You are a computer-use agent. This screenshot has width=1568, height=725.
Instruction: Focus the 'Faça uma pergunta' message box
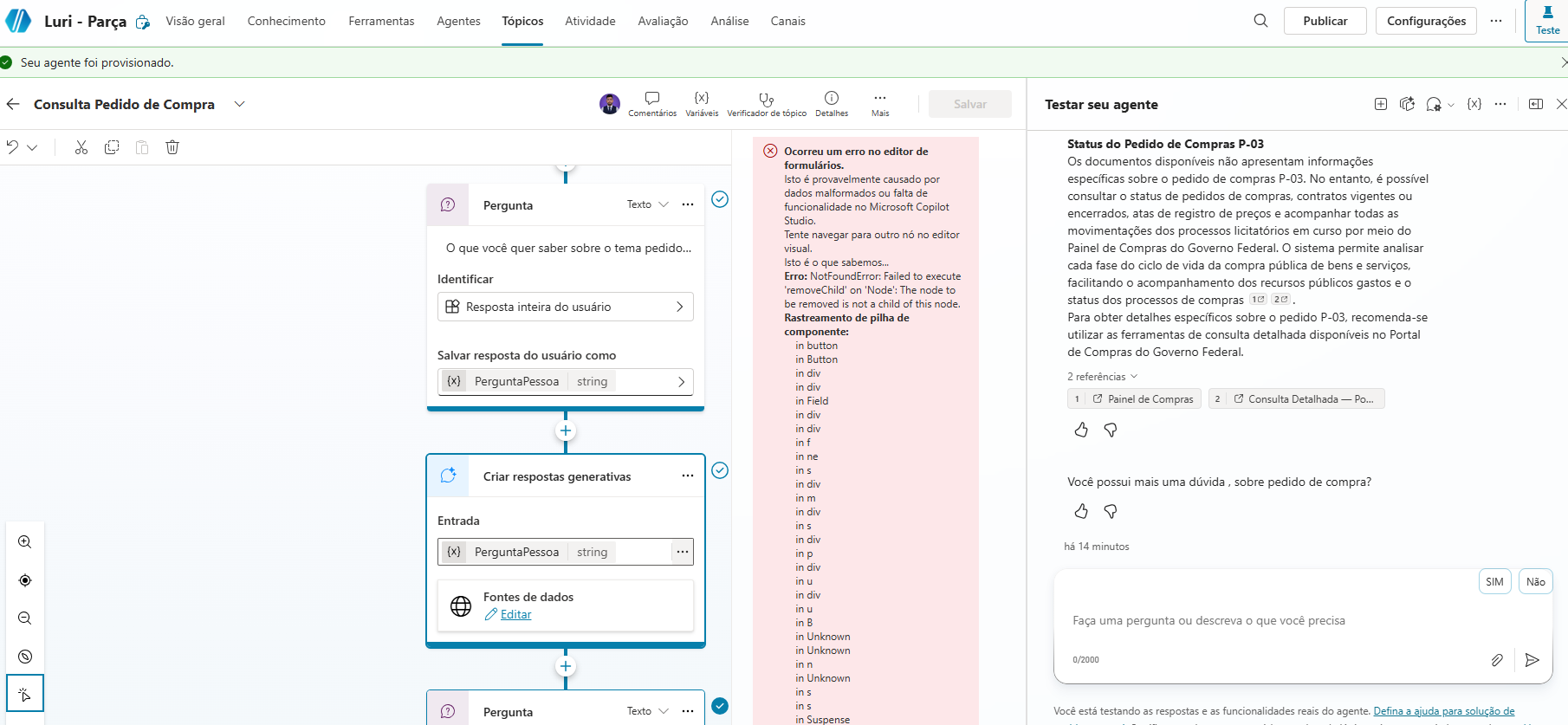[x=1302, y=621]
